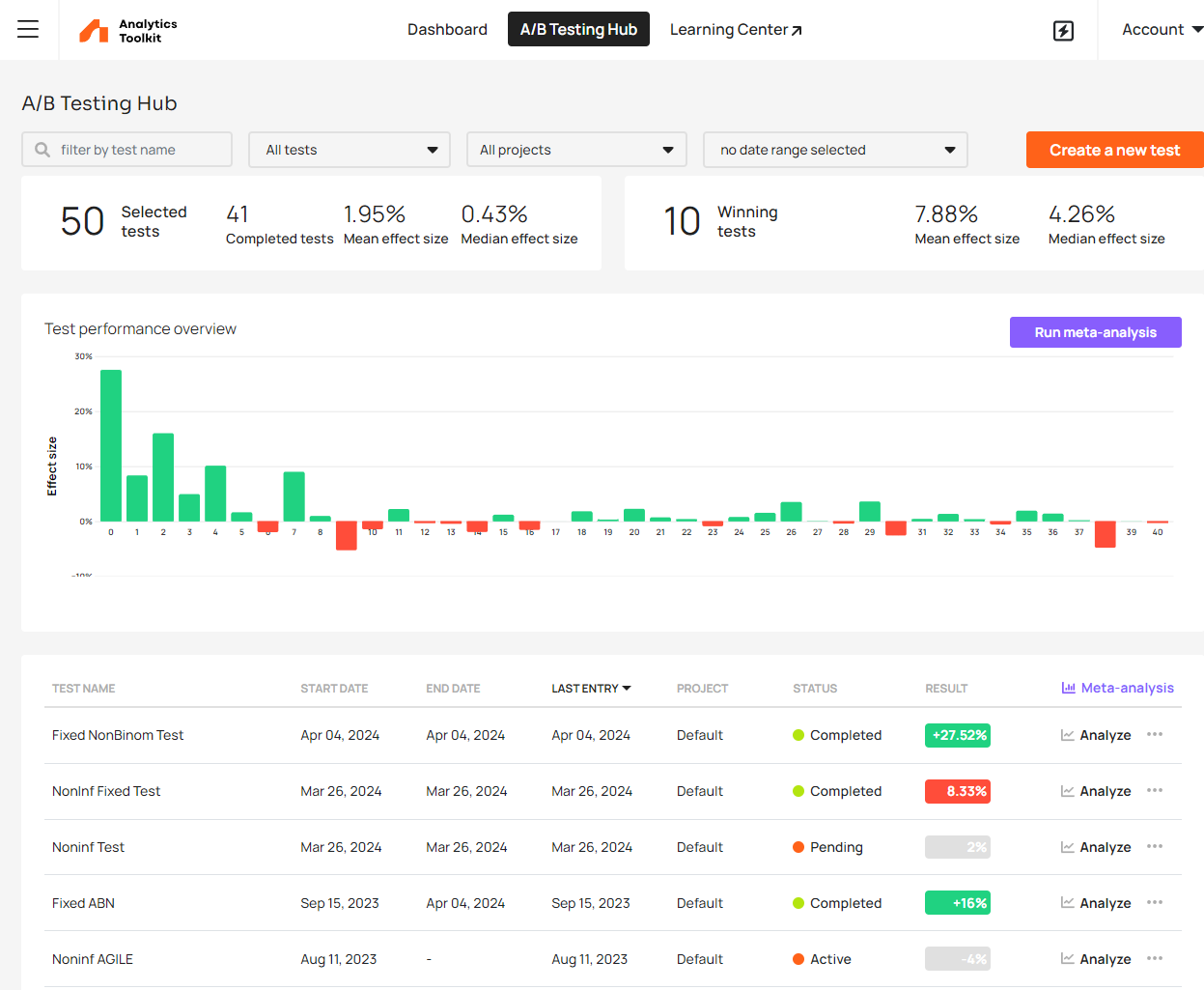Click the Create a new test button
The height and width of the screenshot is (990, 1204).
(x=1114, y=150)
